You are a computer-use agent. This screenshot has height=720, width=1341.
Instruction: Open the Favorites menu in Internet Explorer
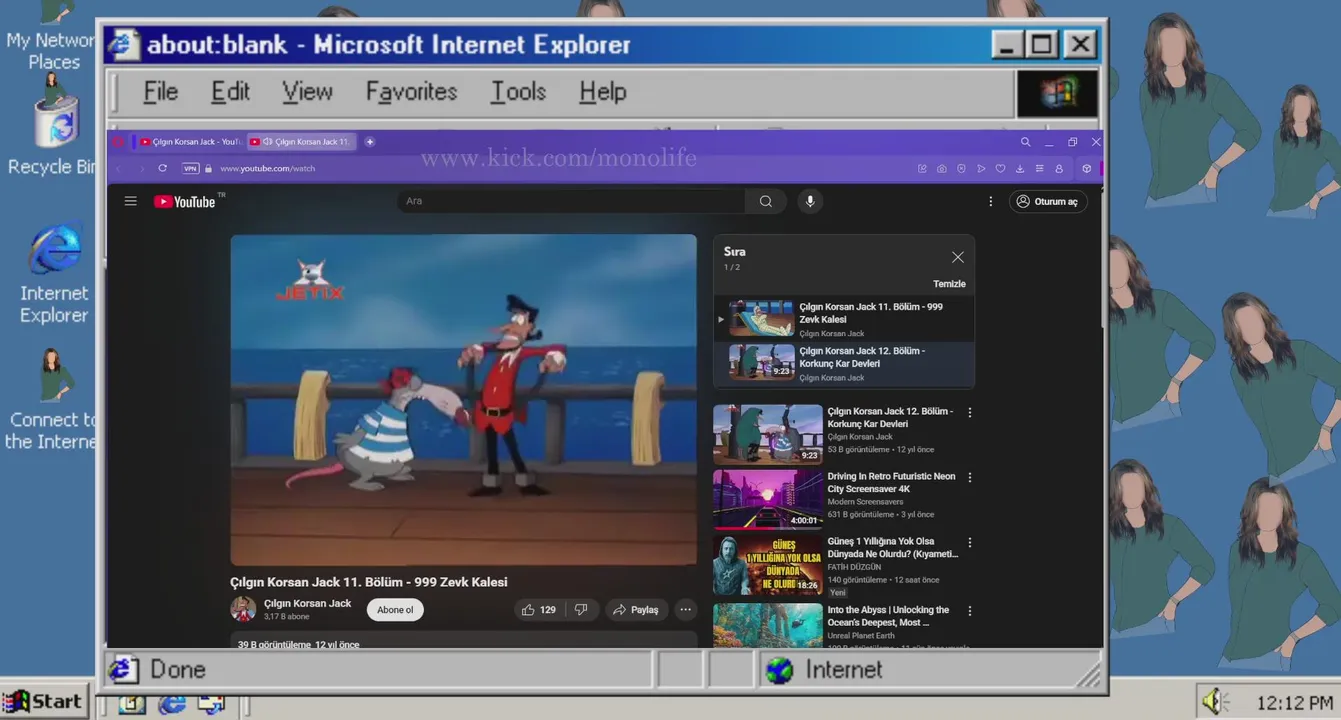coord(411,92)
